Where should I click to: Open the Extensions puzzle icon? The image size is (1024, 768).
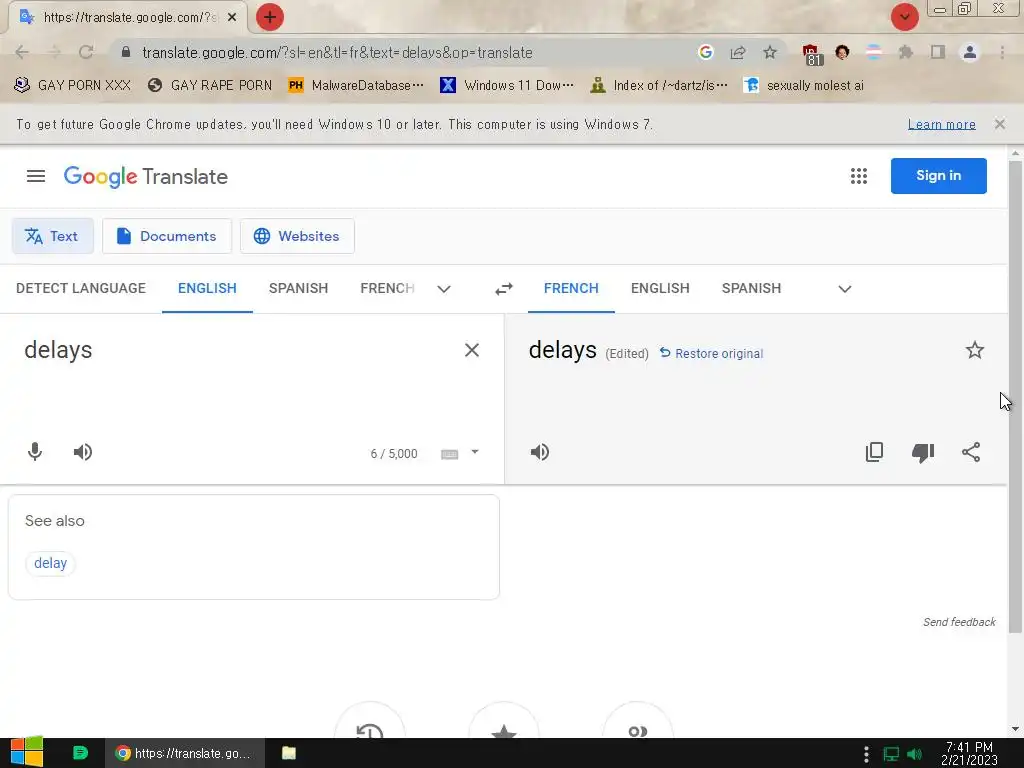(905, 52)
